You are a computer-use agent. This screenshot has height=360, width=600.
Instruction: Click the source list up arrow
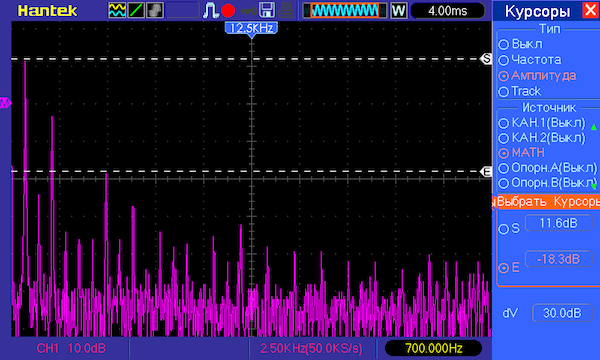(x=593, y=127)
